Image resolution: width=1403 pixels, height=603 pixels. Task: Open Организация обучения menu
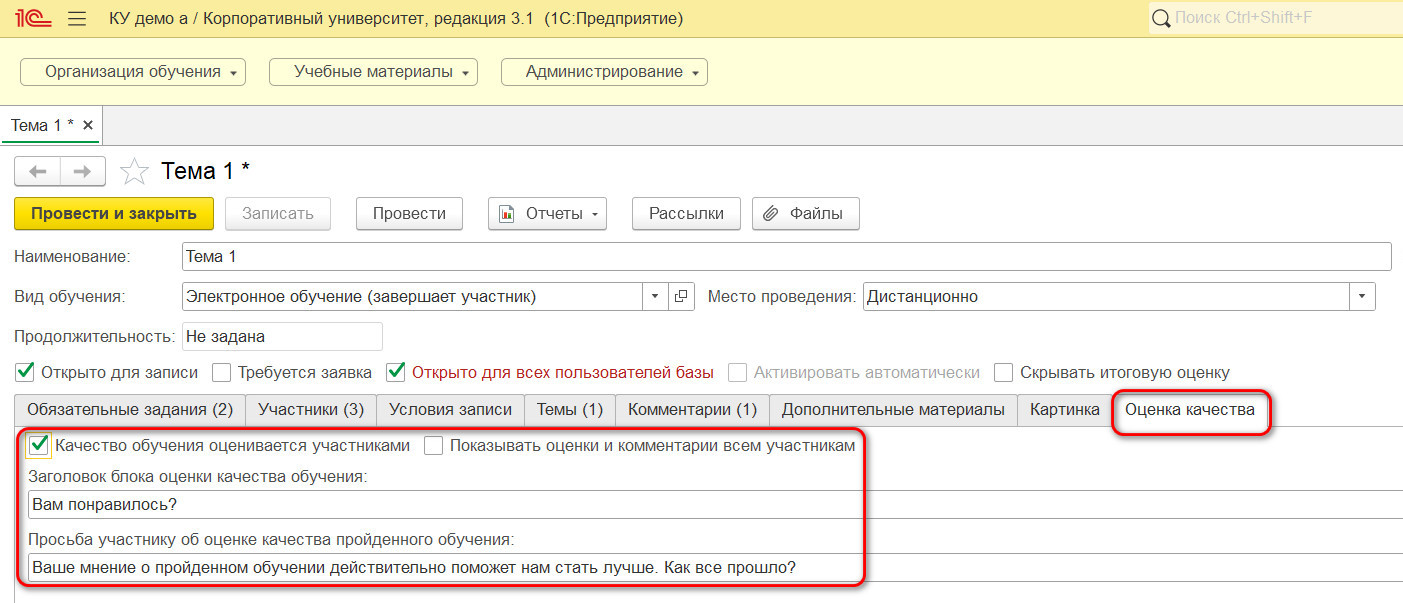coord(133,72)
